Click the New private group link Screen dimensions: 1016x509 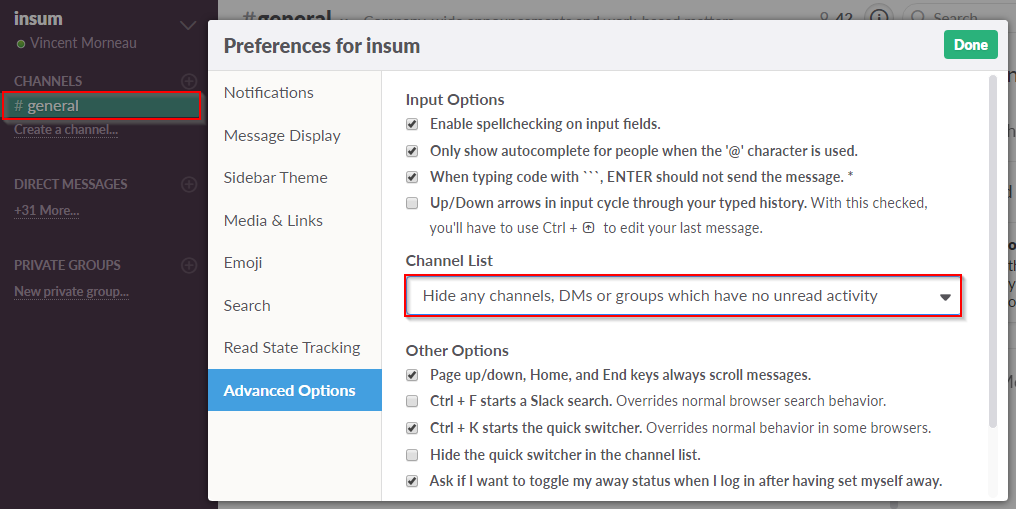71,292
